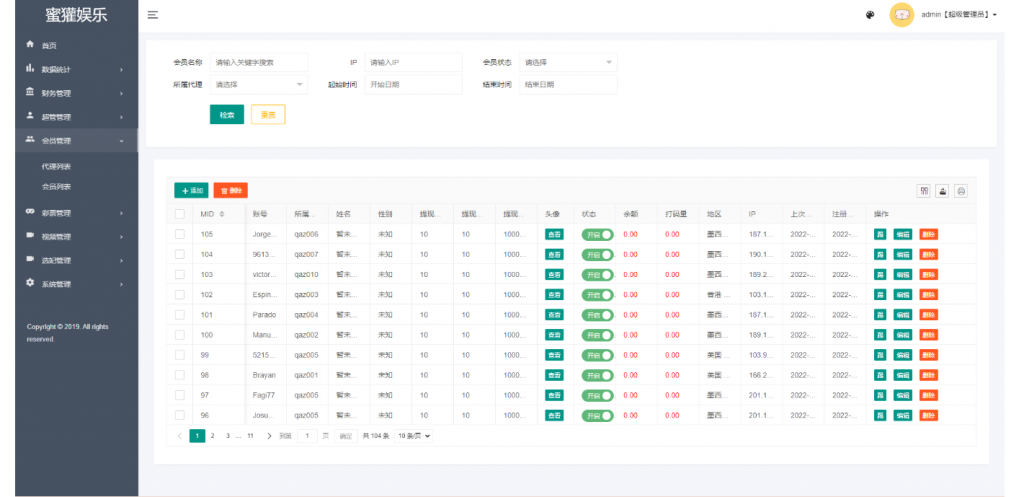Open the 所属代理 dropdown

(x=258, y=85)
